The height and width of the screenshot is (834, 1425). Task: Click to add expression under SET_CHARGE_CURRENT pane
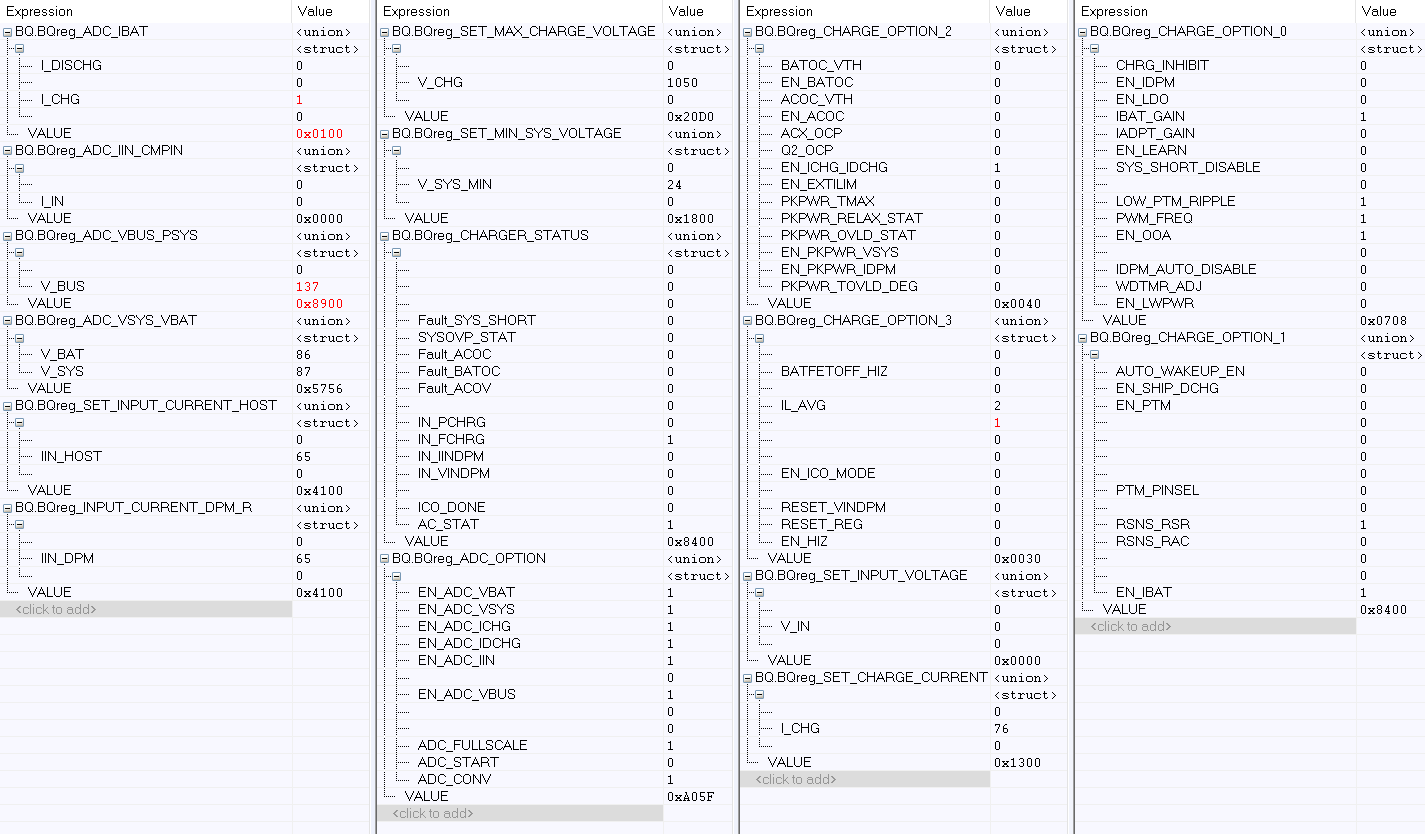pyautogui.click(x=865, y=779)
